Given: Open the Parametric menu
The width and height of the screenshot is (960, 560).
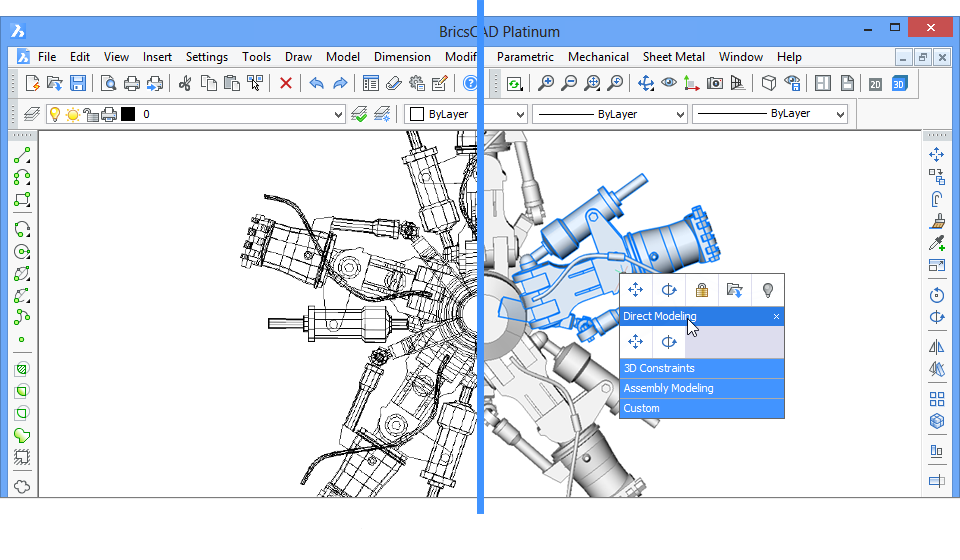Looking at the screenshot, I should pyautogui.click(x=526, y=57).
